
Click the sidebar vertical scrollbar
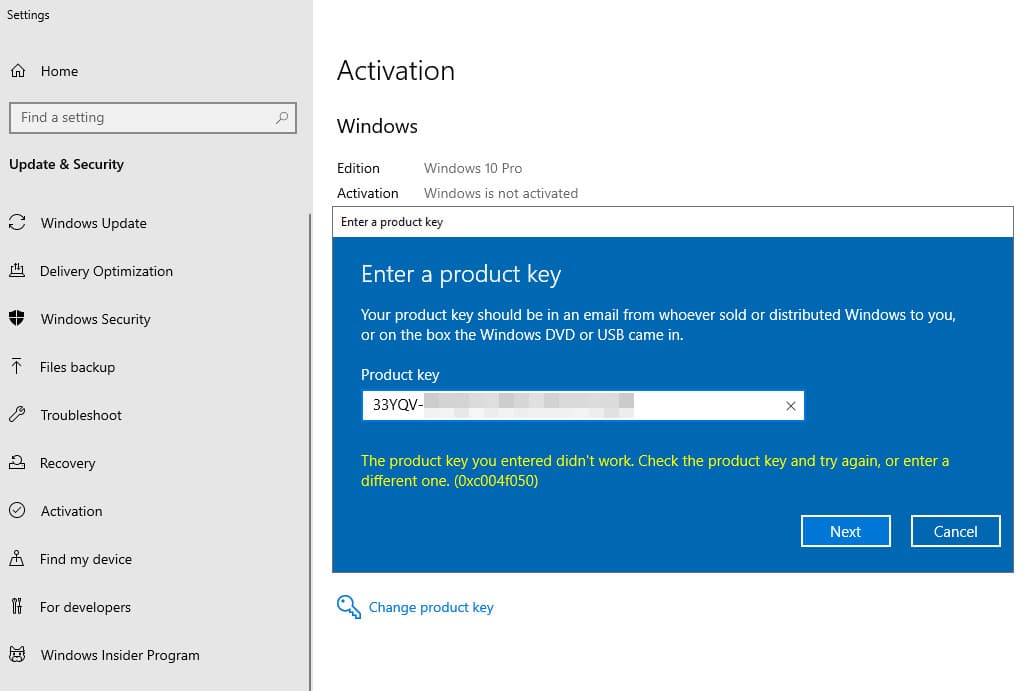(310, 451)
